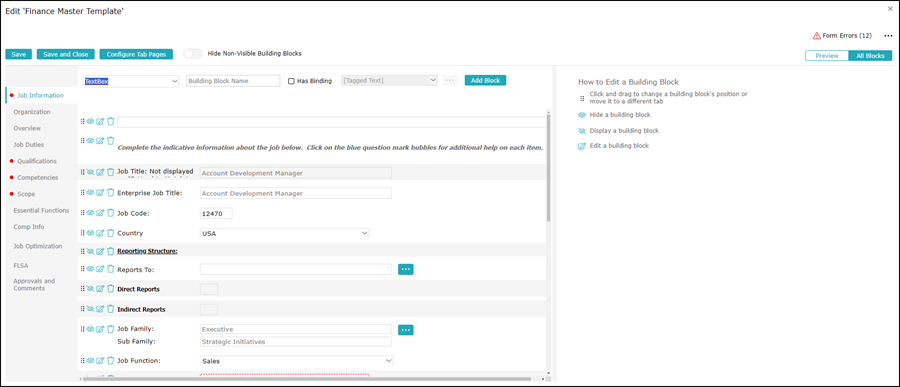Open the Job Optimization tab

38,246
